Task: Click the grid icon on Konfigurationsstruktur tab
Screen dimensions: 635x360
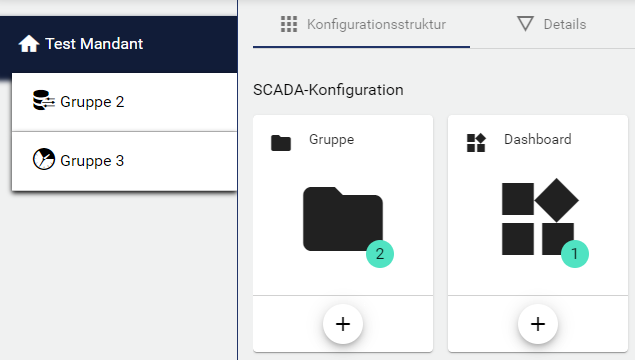Action: [x=289, y=24]
